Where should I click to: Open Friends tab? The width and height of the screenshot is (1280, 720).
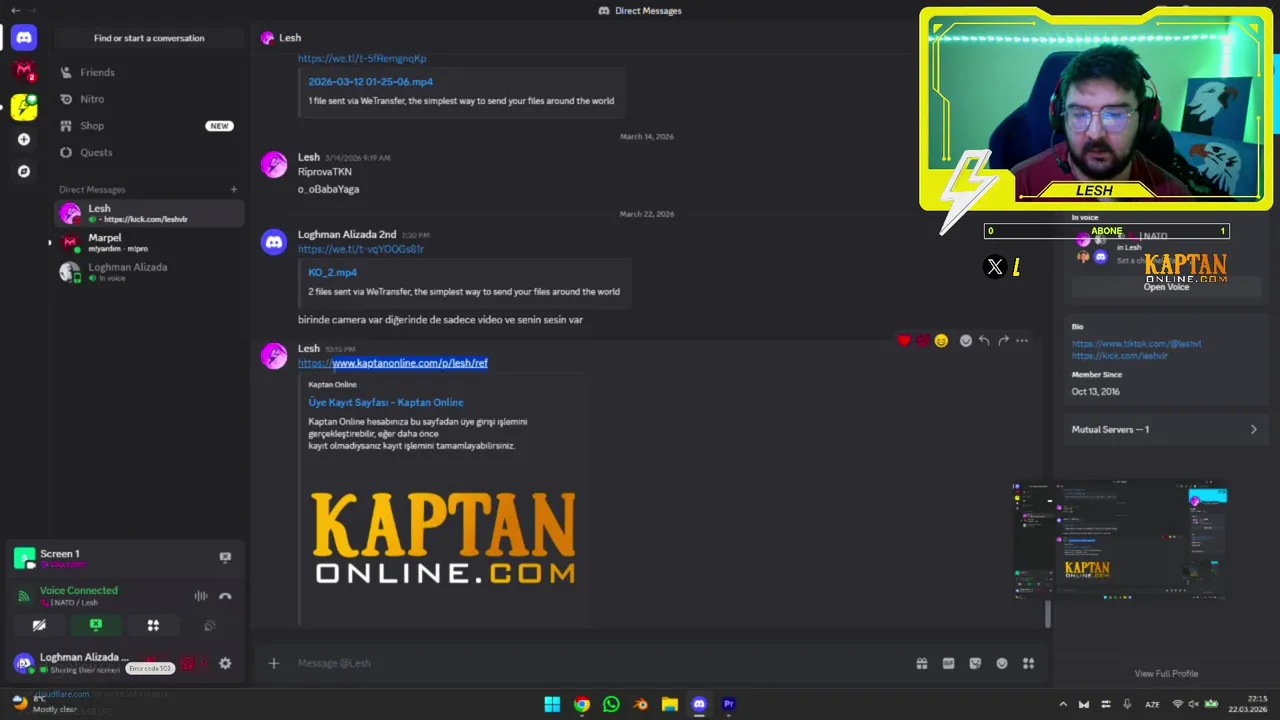(148, 72)
